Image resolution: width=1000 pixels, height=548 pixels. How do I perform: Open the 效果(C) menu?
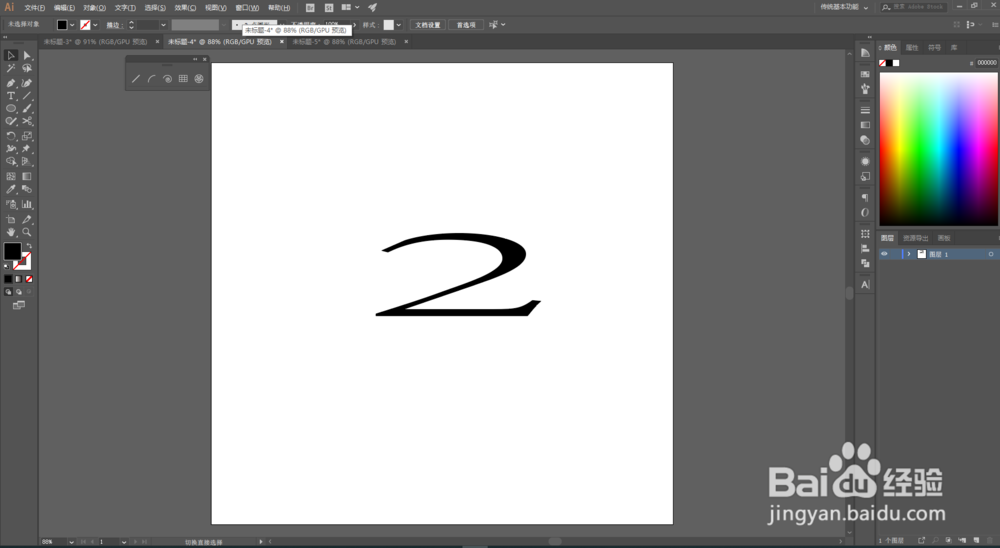pos(185,8)
